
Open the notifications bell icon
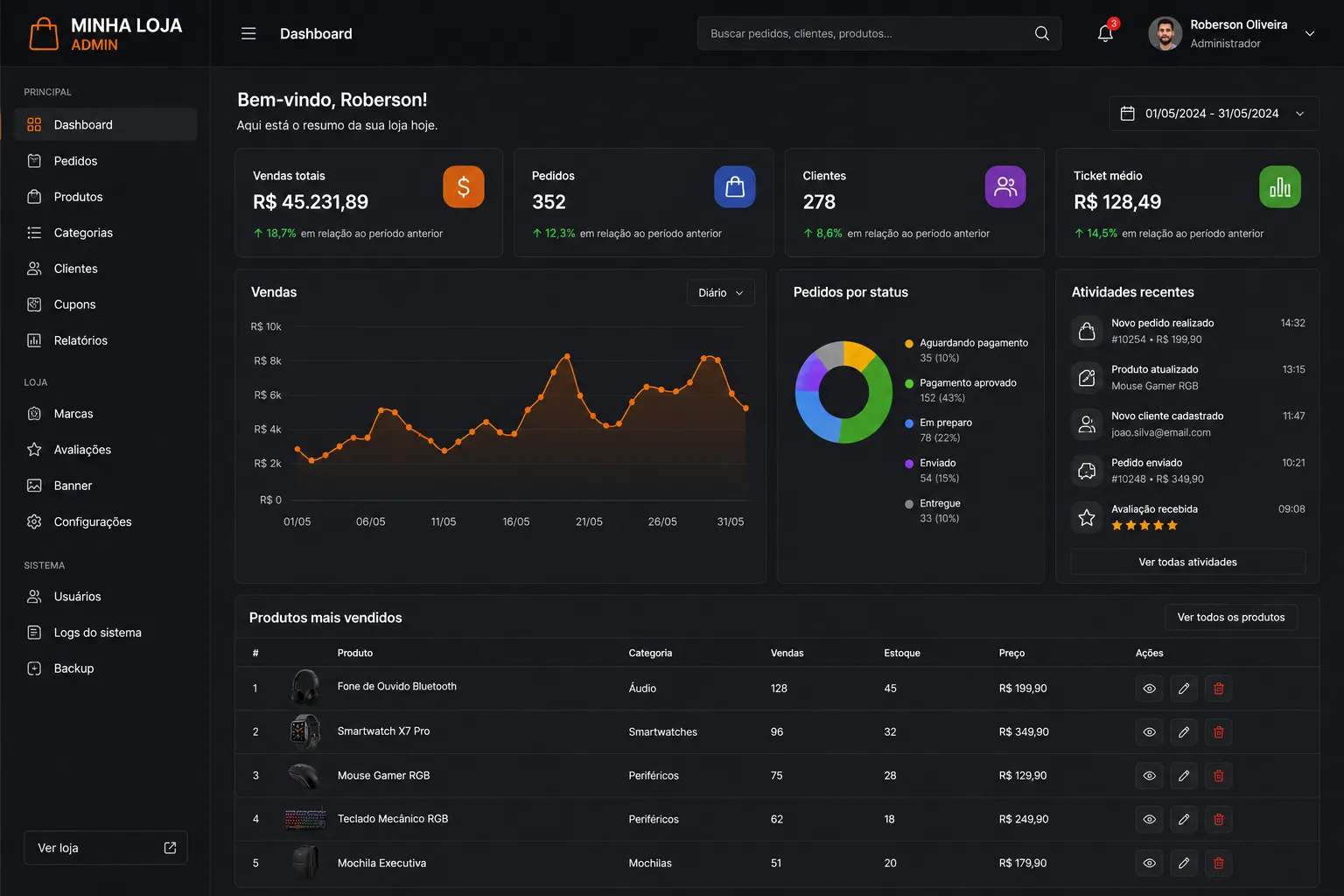click(1105, 33)
